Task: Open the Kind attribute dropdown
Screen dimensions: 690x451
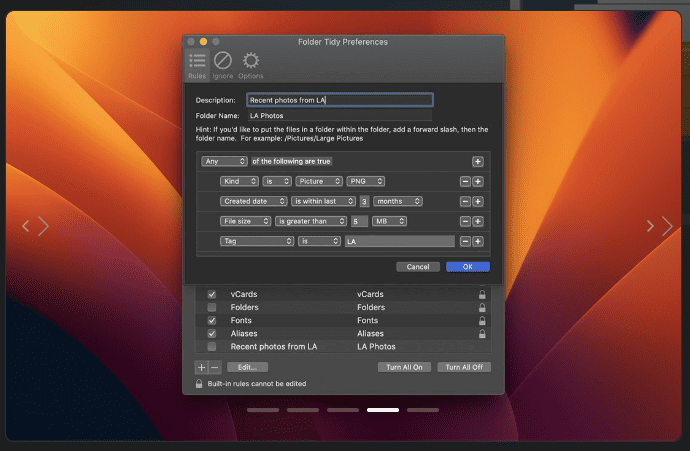Action: (239, 181)
